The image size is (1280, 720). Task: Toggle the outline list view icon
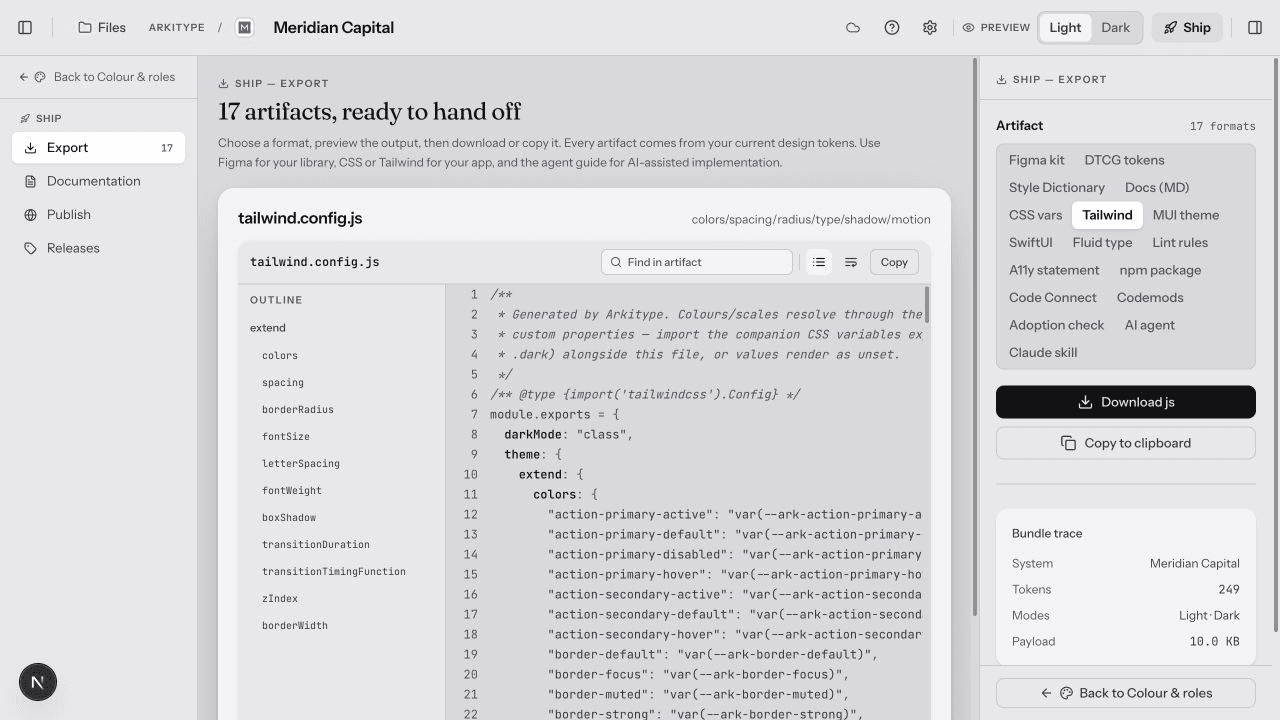pos(819,262)
